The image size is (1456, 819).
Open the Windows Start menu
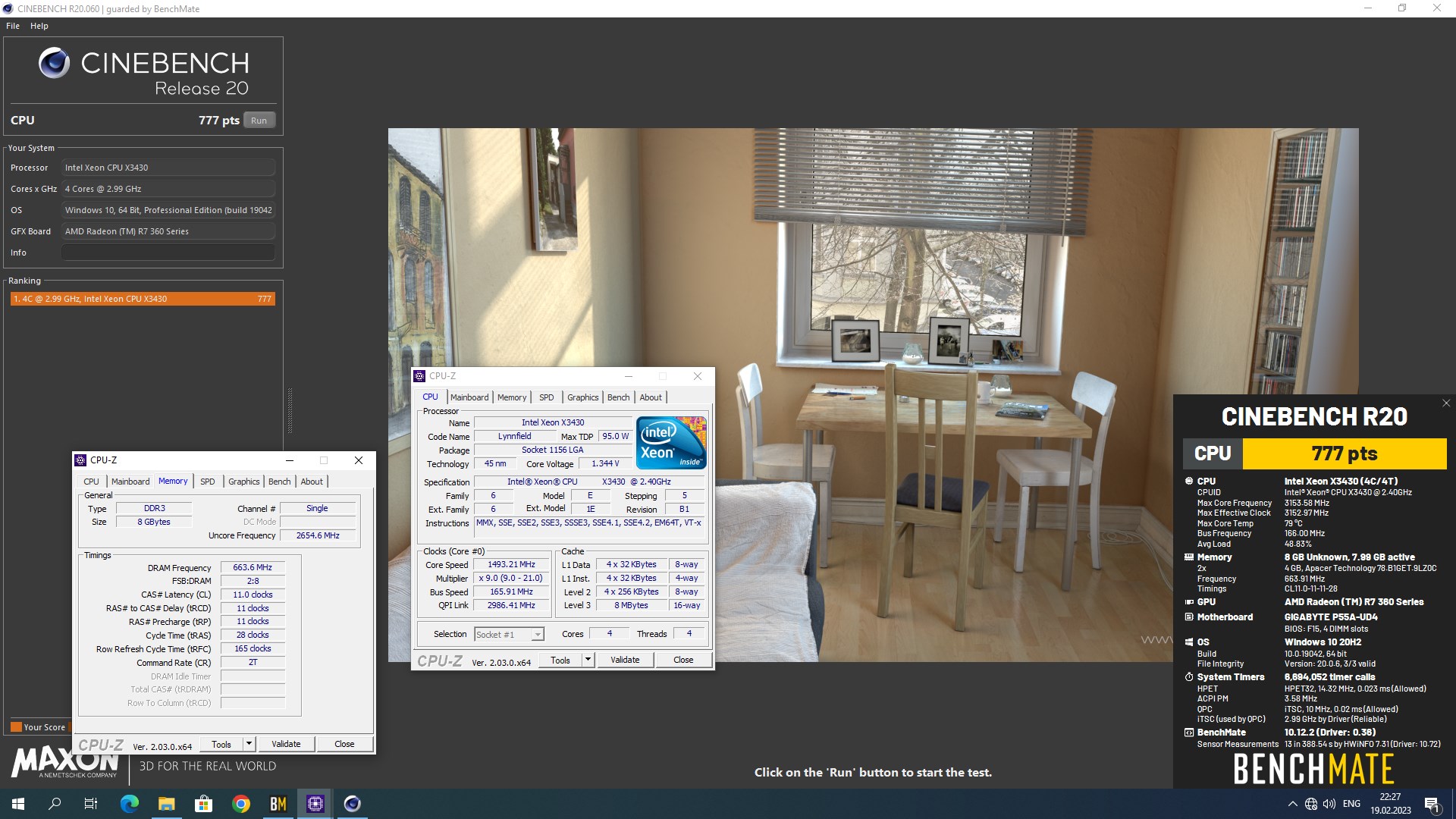coord(18,804)
